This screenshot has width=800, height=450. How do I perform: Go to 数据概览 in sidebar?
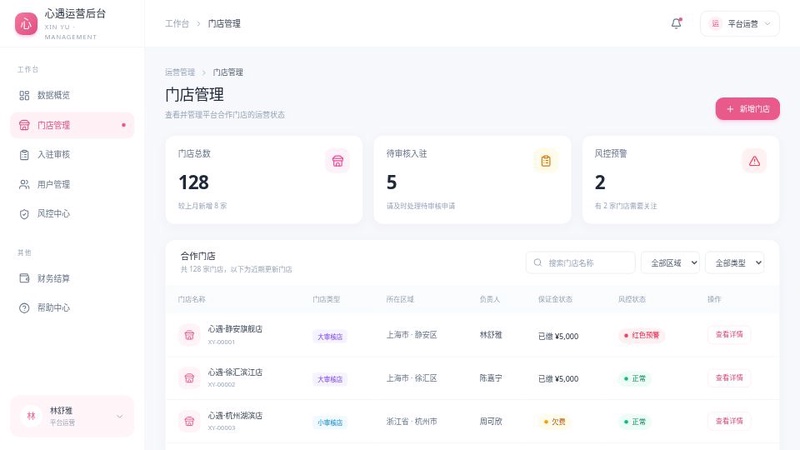[x=72, y=95]
